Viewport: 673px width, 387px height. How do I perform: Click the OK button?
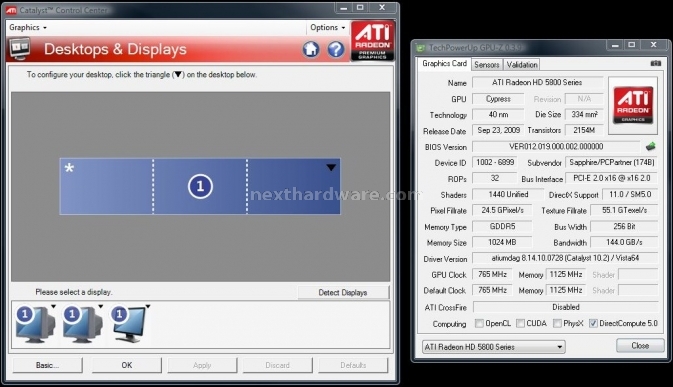pos(127,365)
